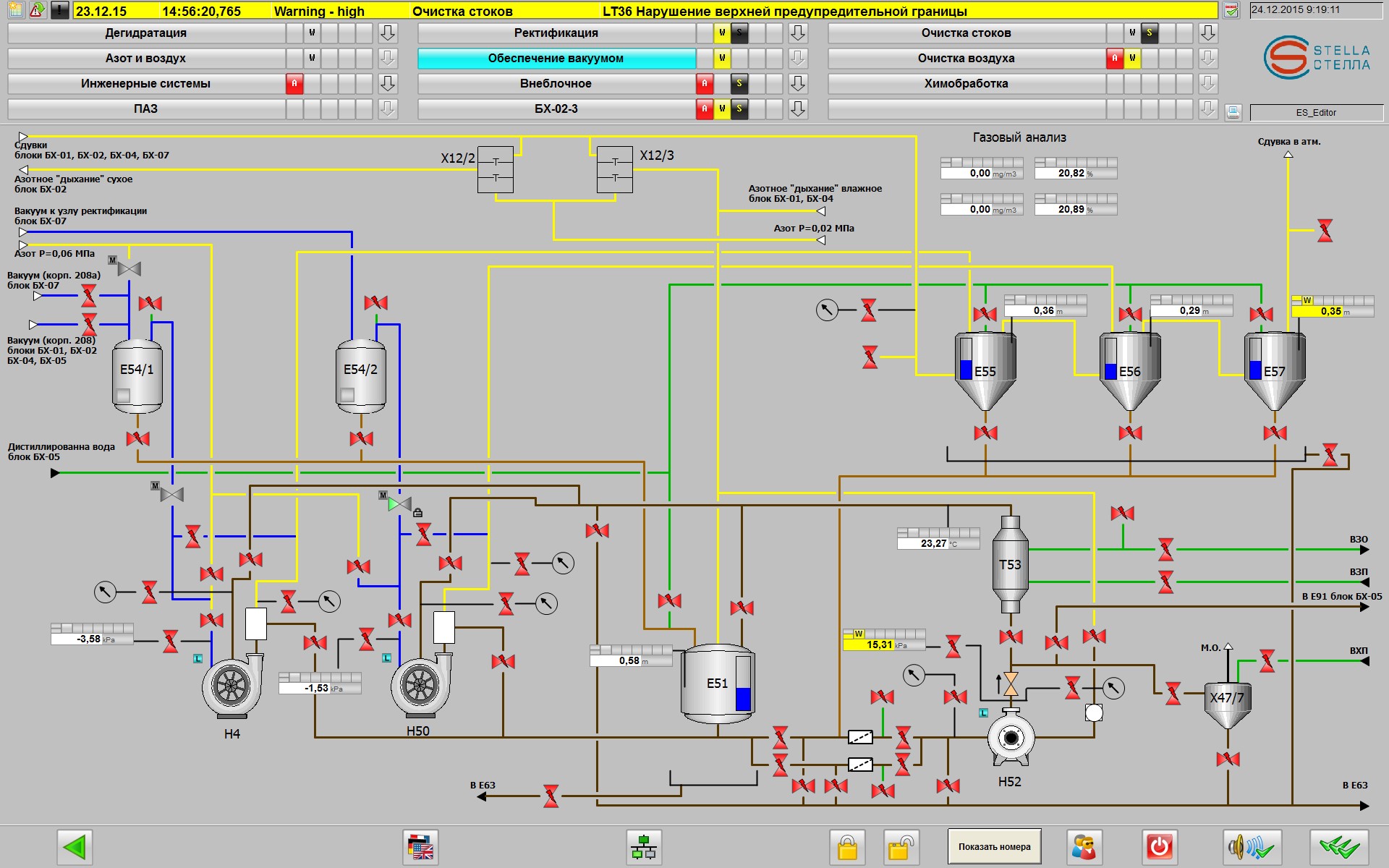
Task: Open the Очистка воздуха button
Action: point(967,58)
